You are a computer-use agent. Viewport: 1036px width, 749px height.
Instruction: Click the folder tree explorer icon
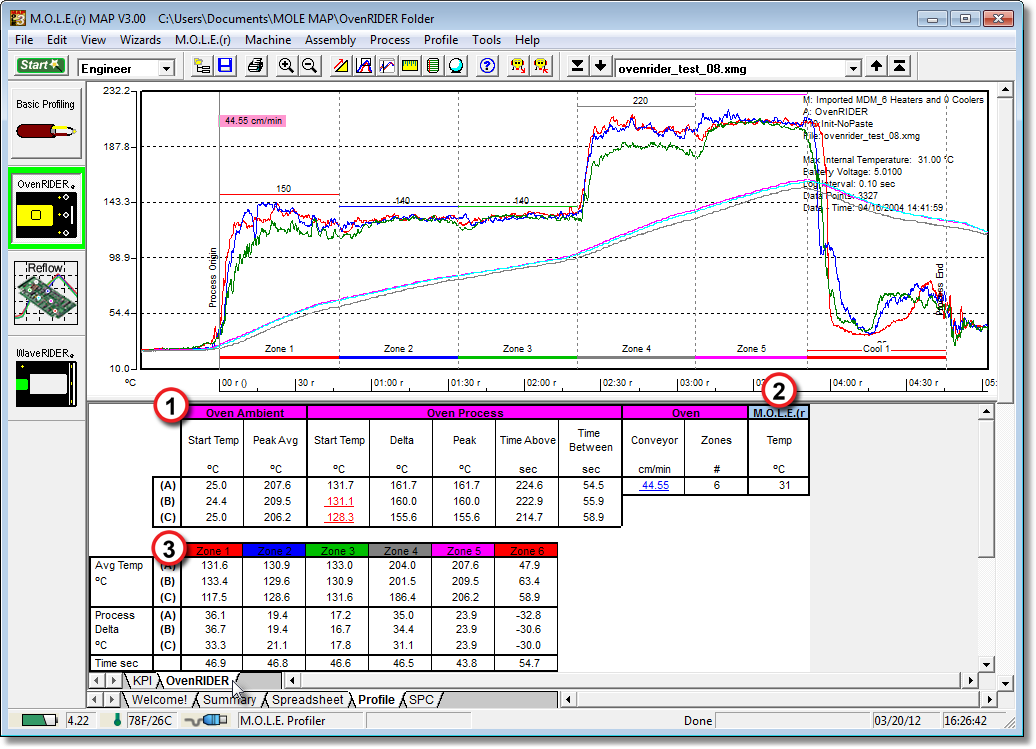pos(202,66)
